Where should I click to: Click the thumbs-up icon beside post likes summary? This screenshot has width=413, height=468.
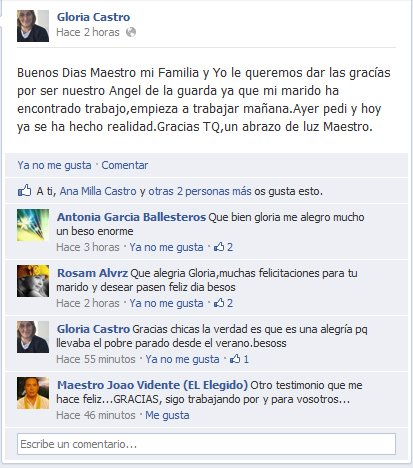pos(24,191)
